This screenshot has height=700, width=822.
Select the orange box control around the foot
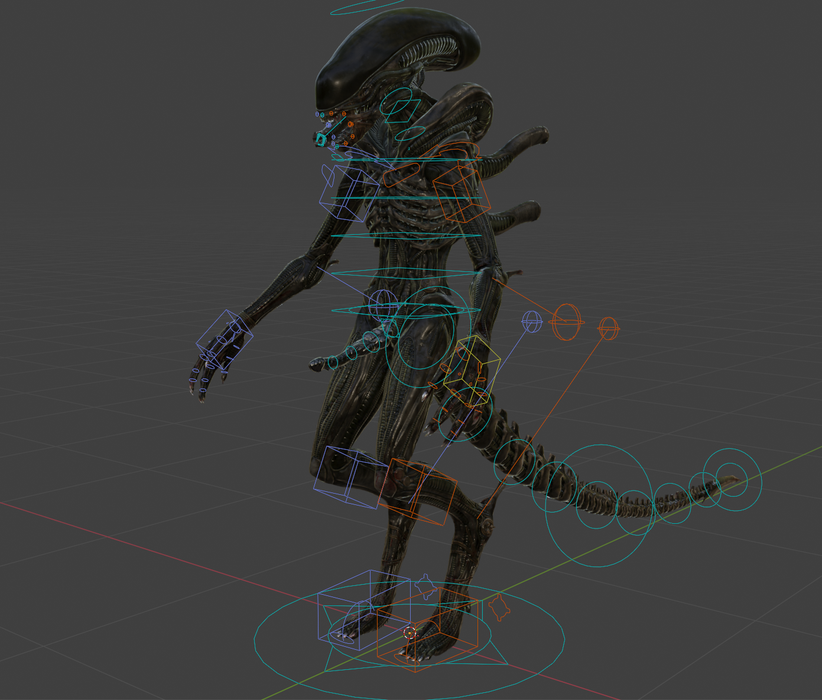click(428, 631)
